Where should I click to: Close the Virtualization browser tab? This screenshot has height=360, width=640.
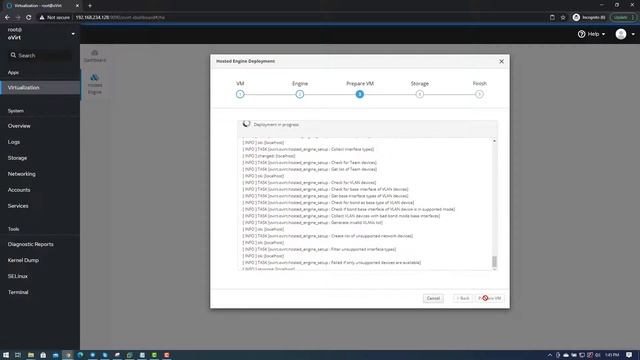(x=77, y=6)
